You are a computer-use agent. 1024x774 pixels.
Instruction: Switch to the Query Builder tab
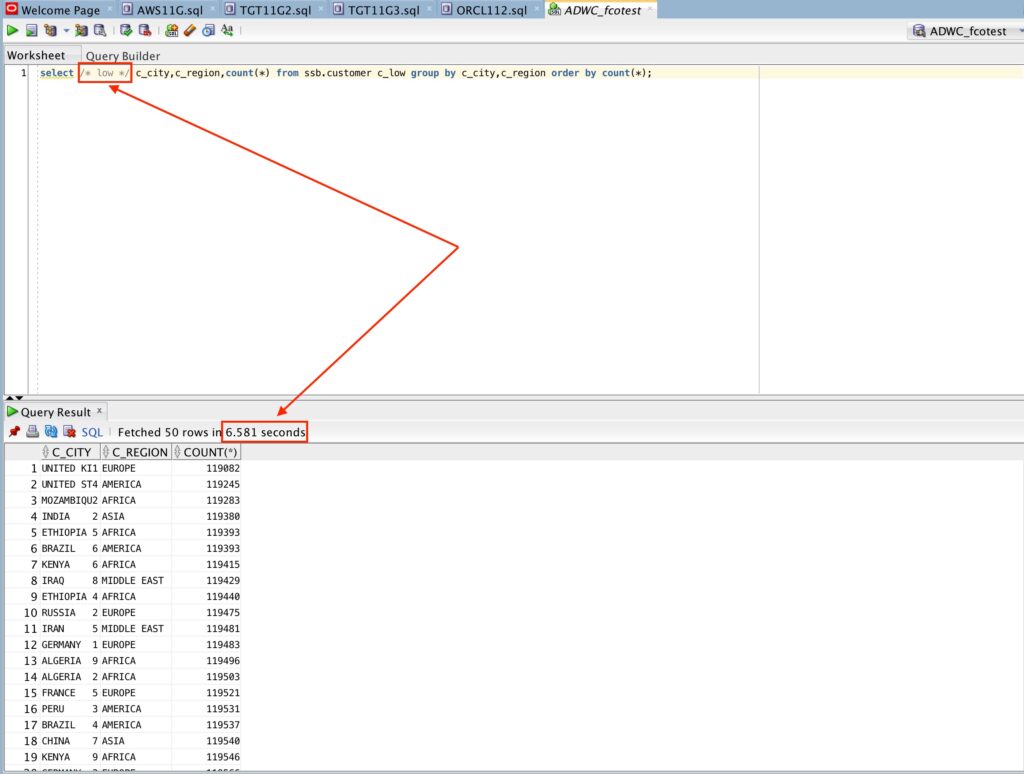(x=122, y=56)
